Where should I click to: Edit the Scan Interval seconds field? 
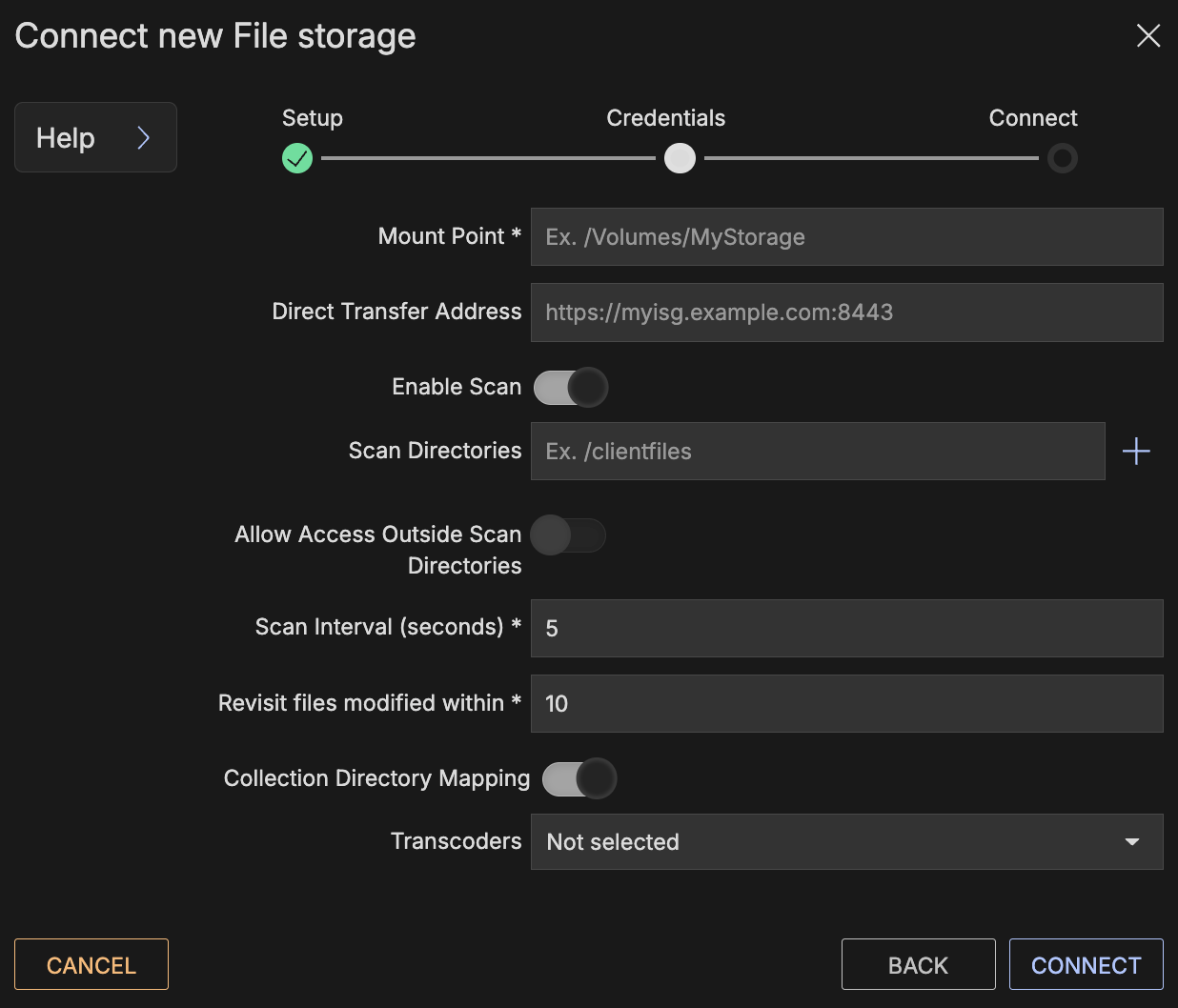click(846, 629)
